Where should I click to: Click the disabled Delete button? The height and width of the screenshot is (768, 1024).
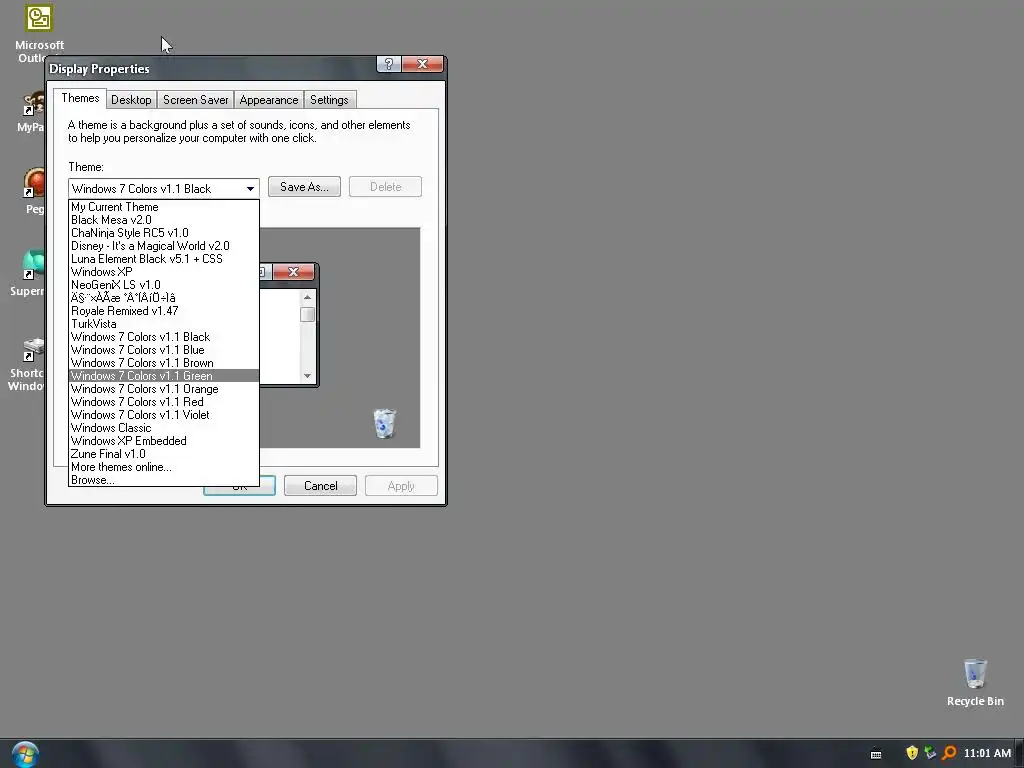pyautogui.click(x=385, y=187)
